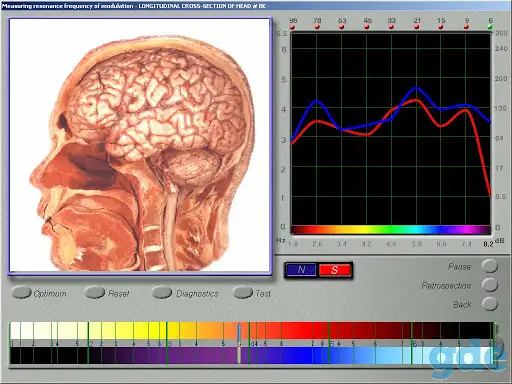Select the red indicator dot under 46
512x384 pixels.
[367, 27]
